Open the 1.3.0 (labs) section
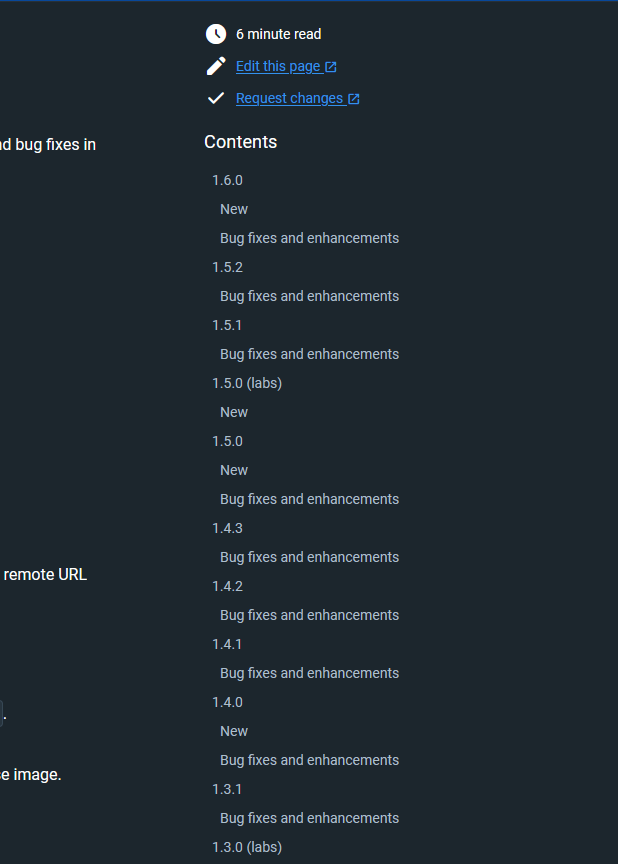The image size is (618, 864). pos(247,847)
